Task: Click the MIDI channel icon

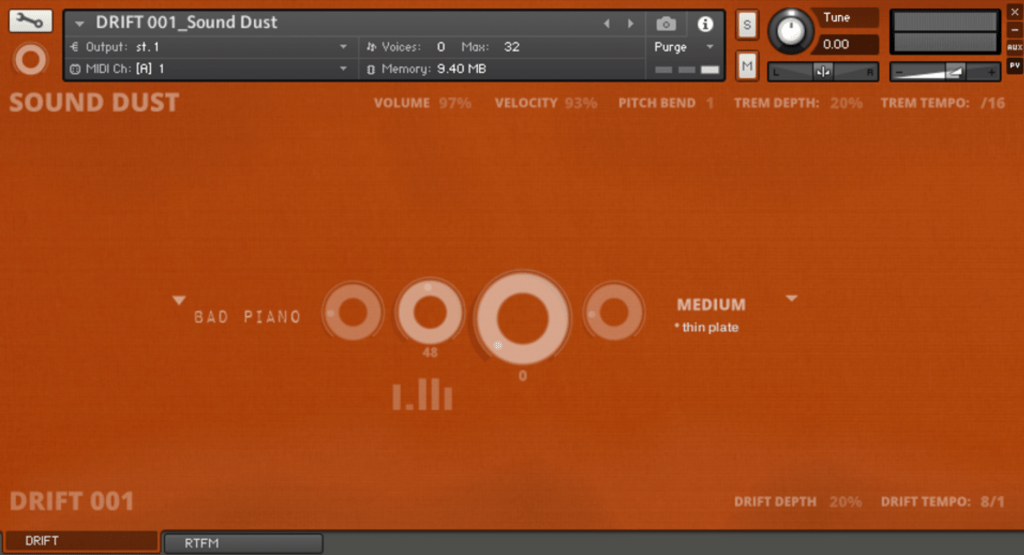Action: point(74,69)
